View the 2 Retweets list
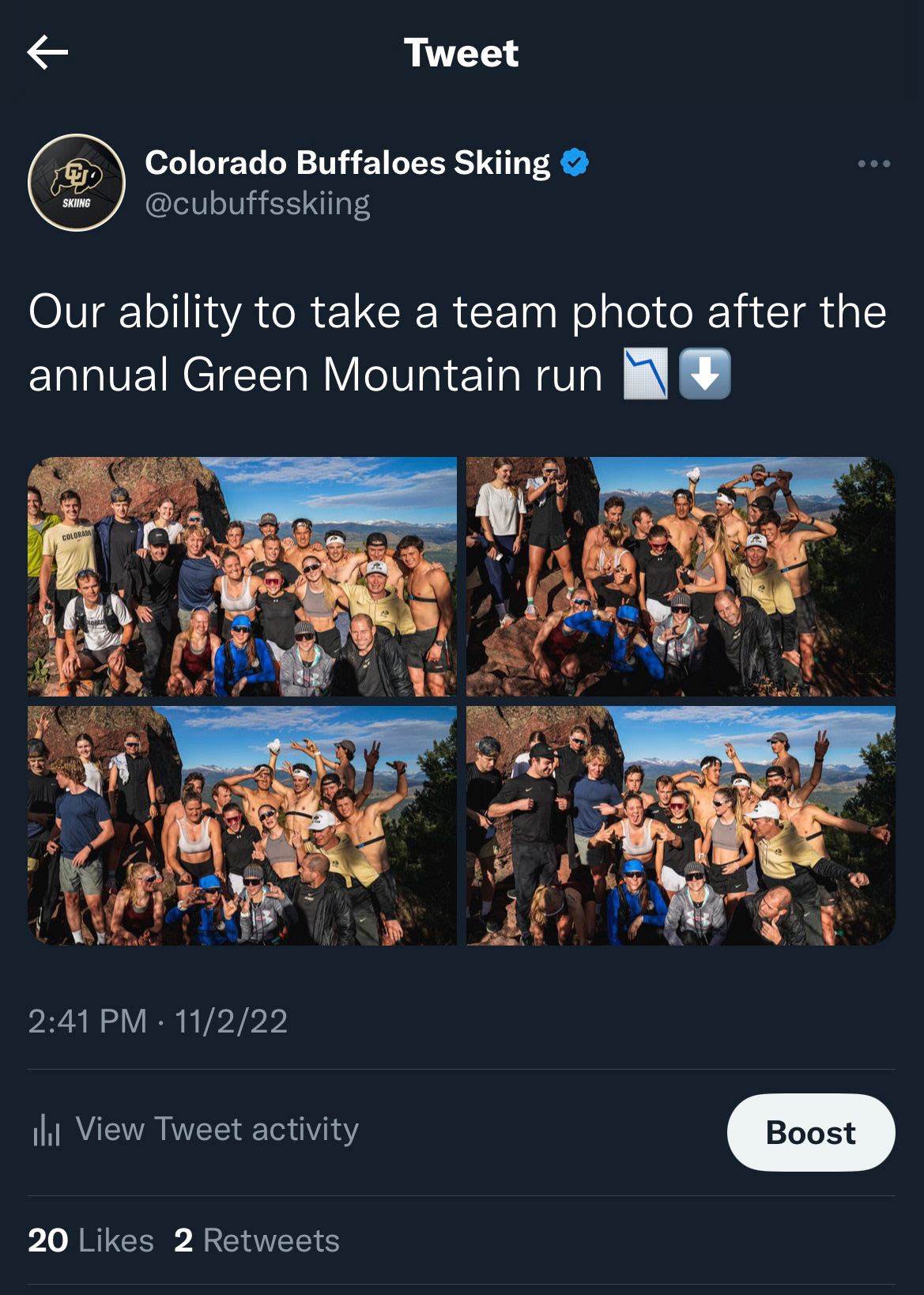 pos(257,1240)
